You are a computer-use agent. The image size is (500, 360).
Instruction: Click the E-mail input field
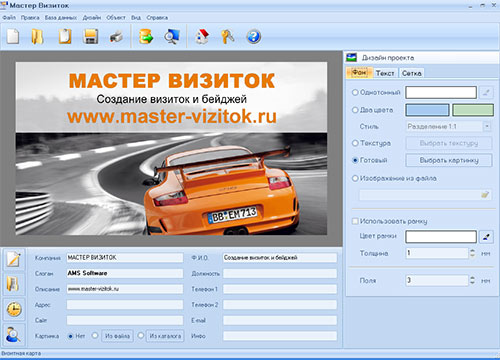[x=280, y=320]
